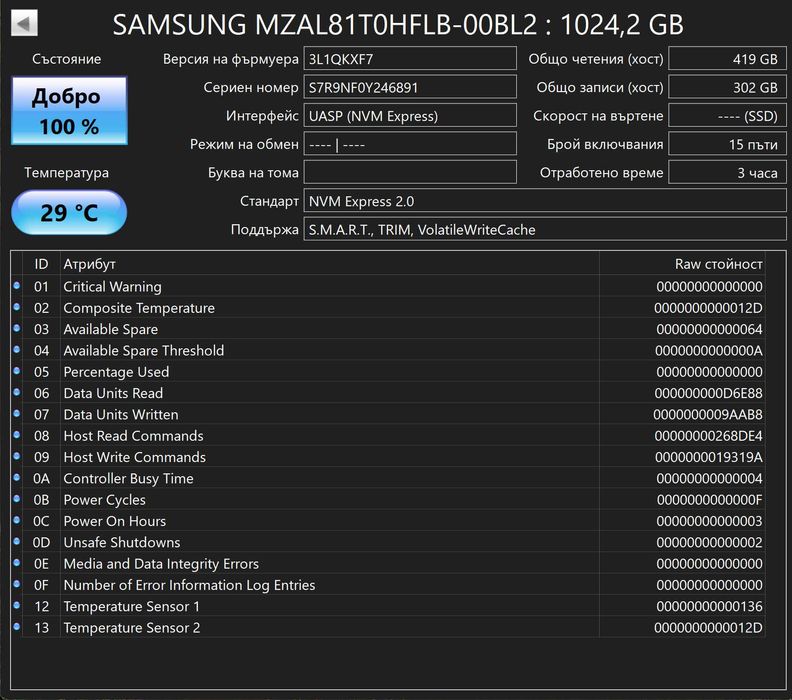Select the Percentage Used attribute name
Viewport: 792px width, 700px height.
(x=116, y=372)
